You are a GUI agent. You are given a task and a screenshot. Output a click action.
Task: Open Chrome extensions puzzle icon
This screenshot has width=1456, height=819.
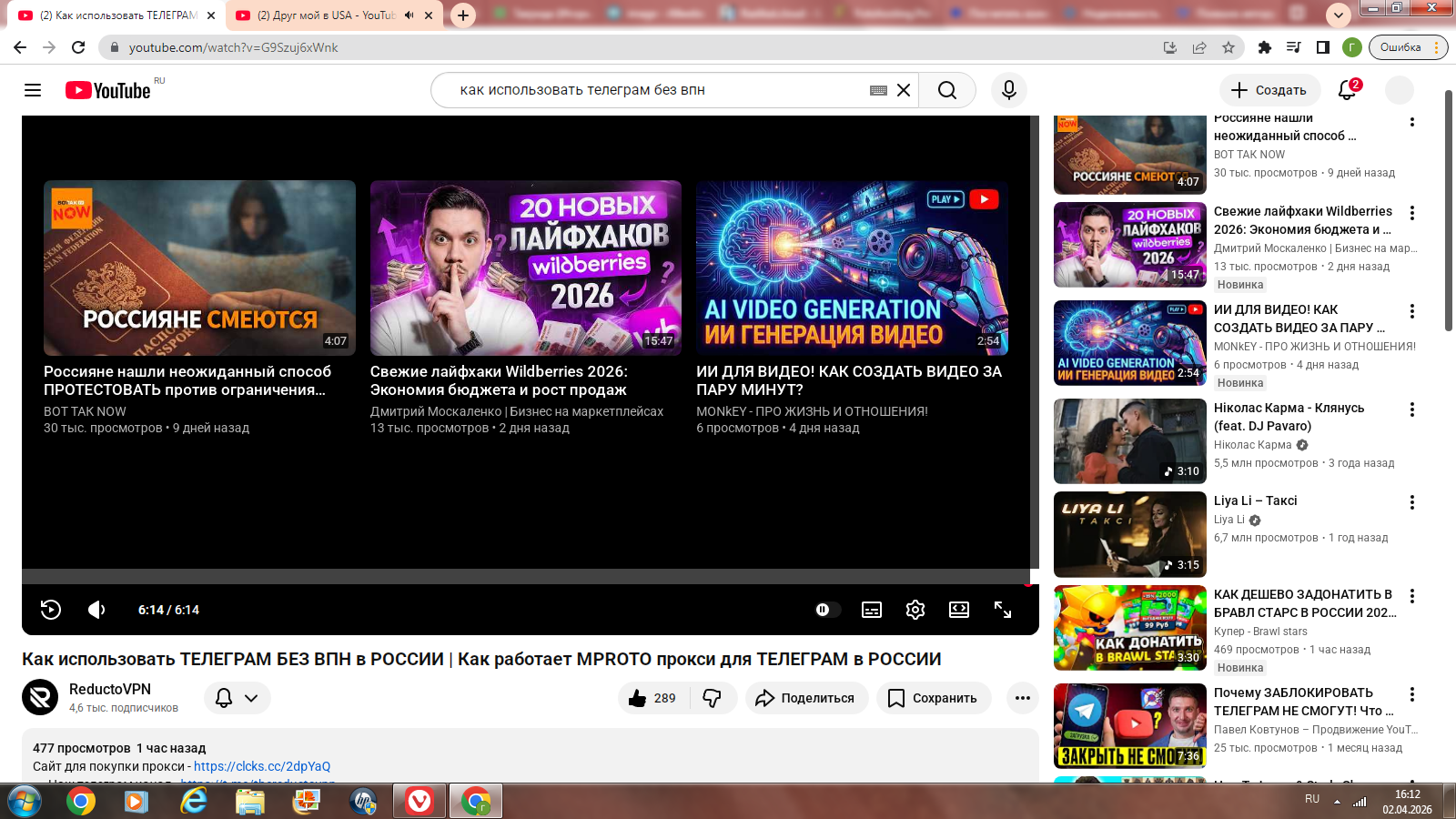click(1265, 47)
